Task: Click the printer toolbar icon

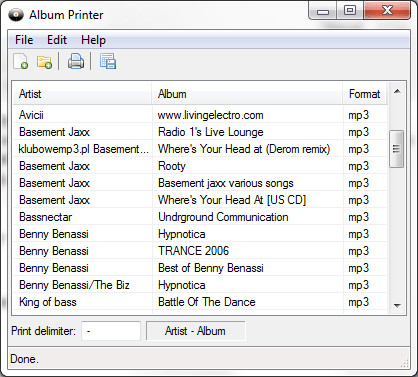Action: click(76, 61)
